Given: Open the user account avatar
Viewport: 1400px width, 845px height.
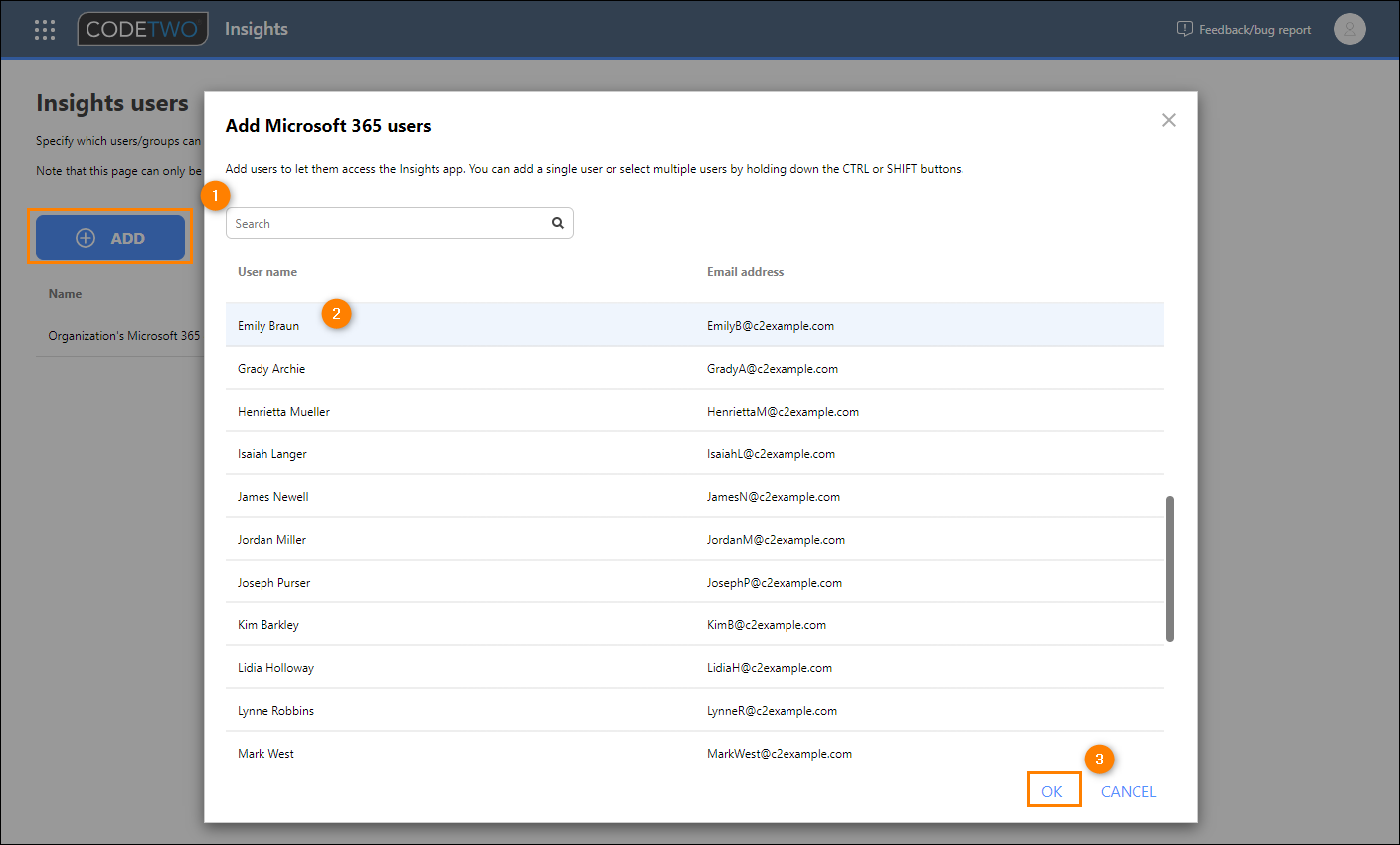Looking at the screenshot, I should pyautogui.click(x=1349, y=29).
